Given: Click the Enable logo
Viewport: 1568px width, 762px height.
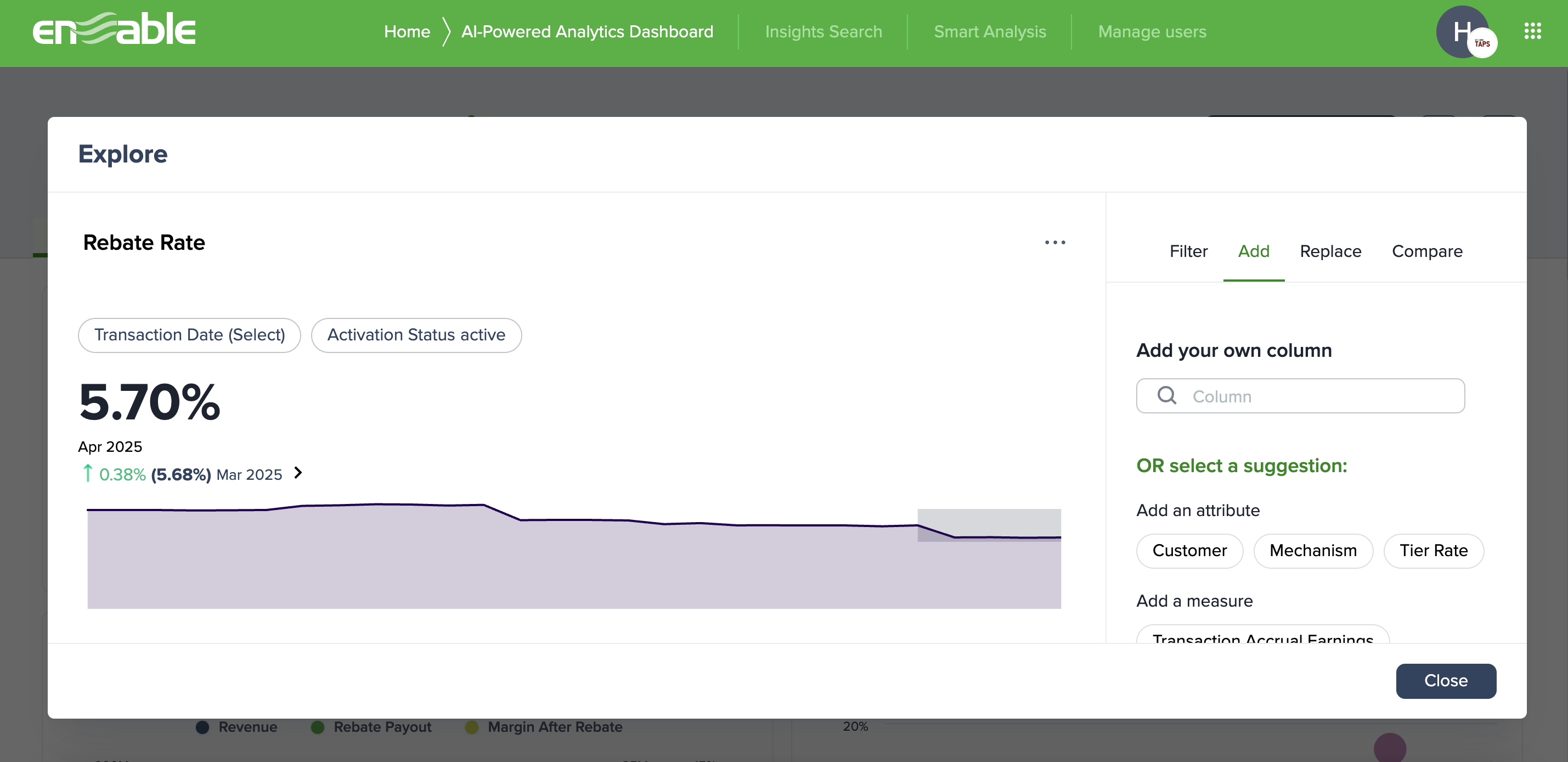Looking at the screenshot, I should (114, 28).
